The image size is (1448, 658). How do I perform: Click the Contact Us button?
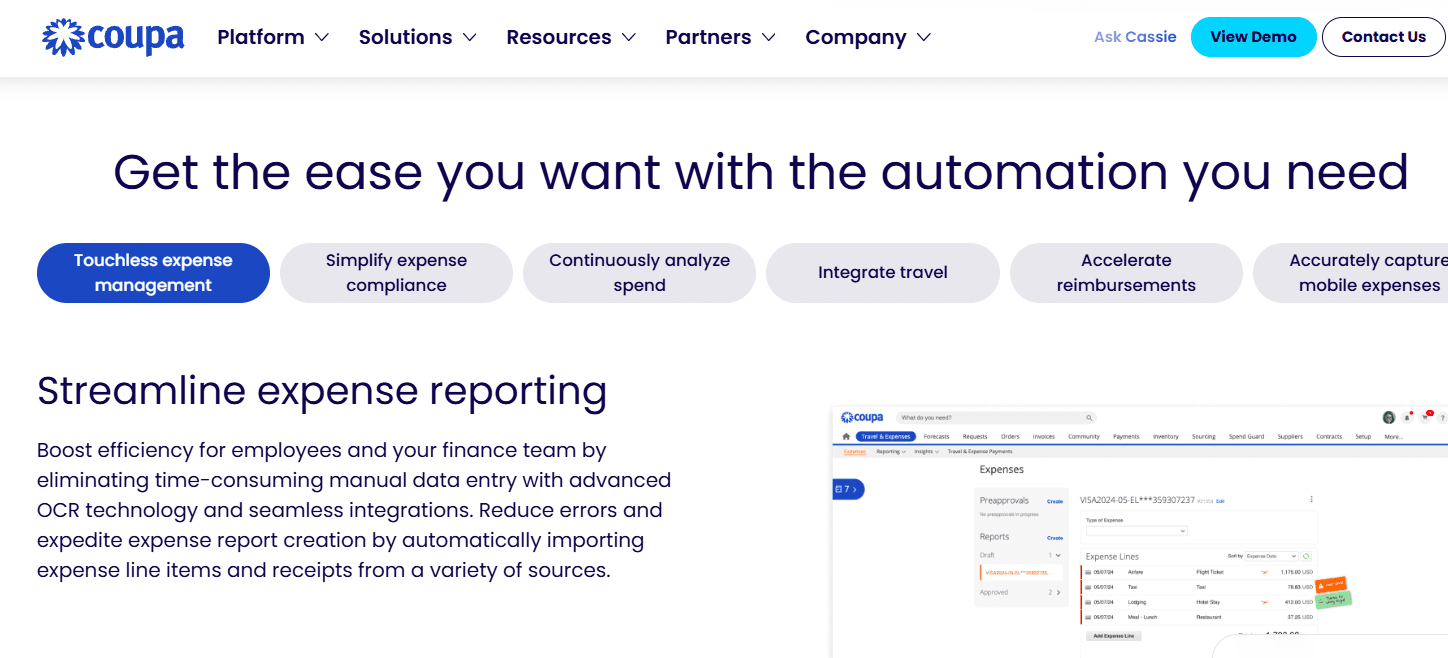pyautogui.click(x=1383, y=37)
